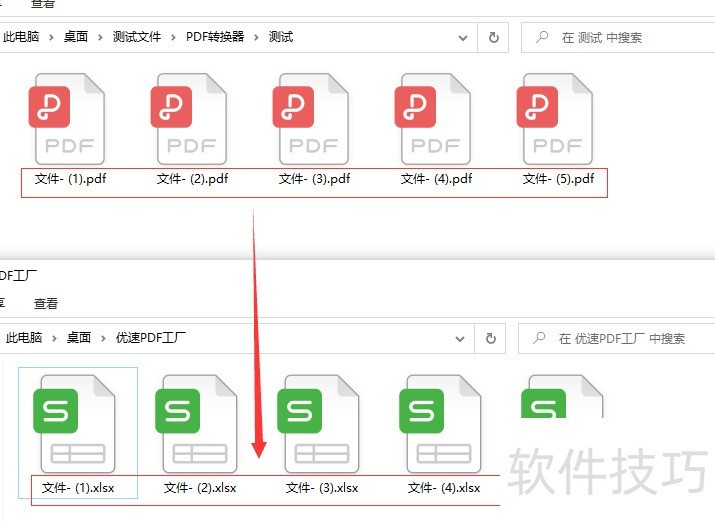The width and height of the screenshot is (715, 525).
Task: Go to 此电脑 in the 优速PDF工厂 window breadcrumb
Action: click(x=24, y=338)
